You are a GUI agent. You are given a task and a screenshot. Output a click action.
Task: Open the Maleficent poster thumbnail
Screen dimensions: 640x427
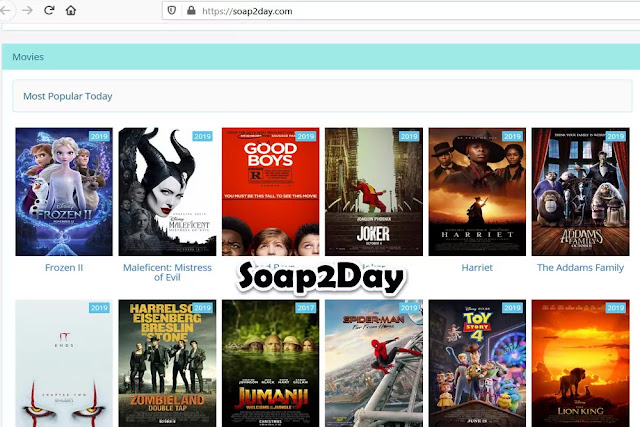(x=167, y=192)
